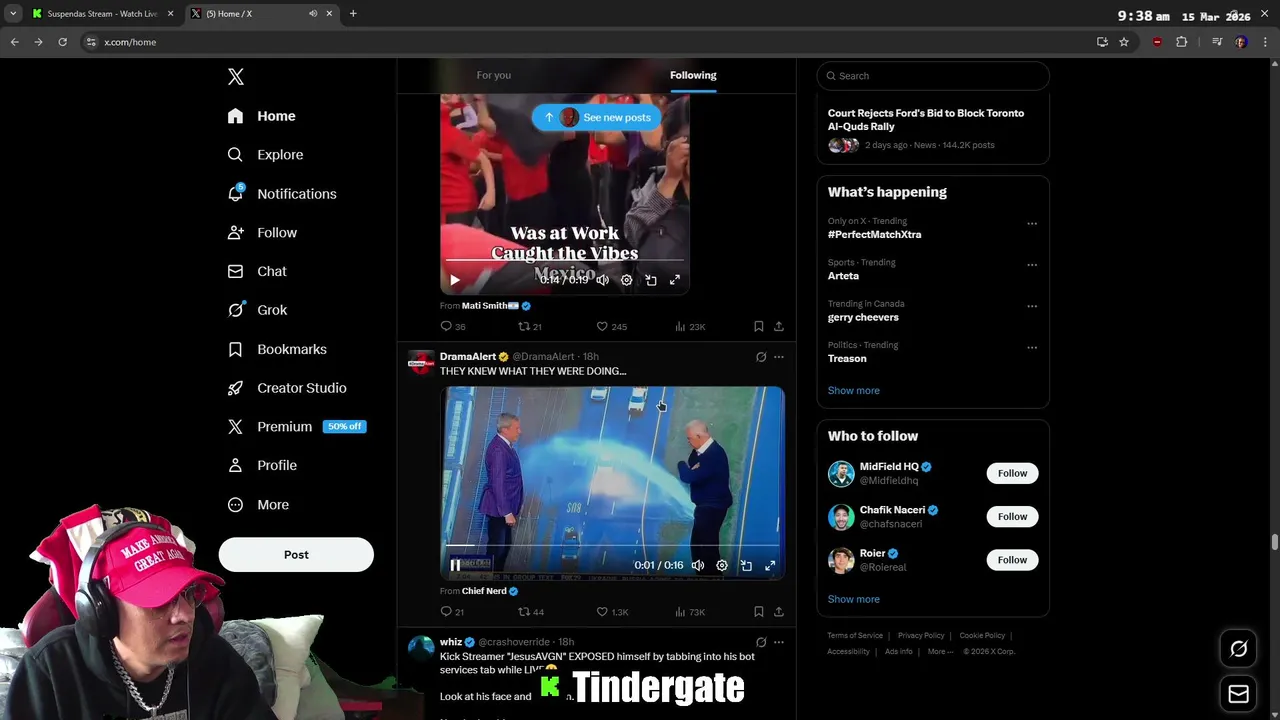Go to Profile page
Image resolution: width=1280 pixels, height=720 pixels.
262,465
